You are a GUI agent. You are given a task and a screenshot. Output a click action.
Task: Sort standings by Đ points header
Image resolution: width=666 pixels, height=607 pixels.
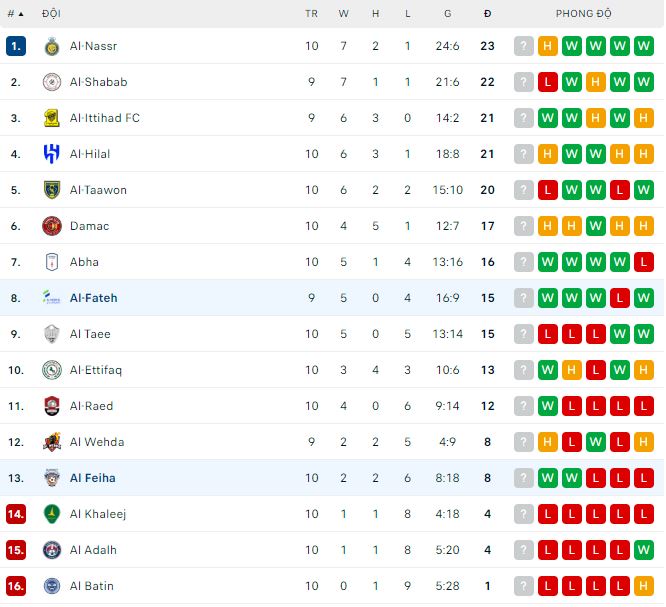pos(487,14)
